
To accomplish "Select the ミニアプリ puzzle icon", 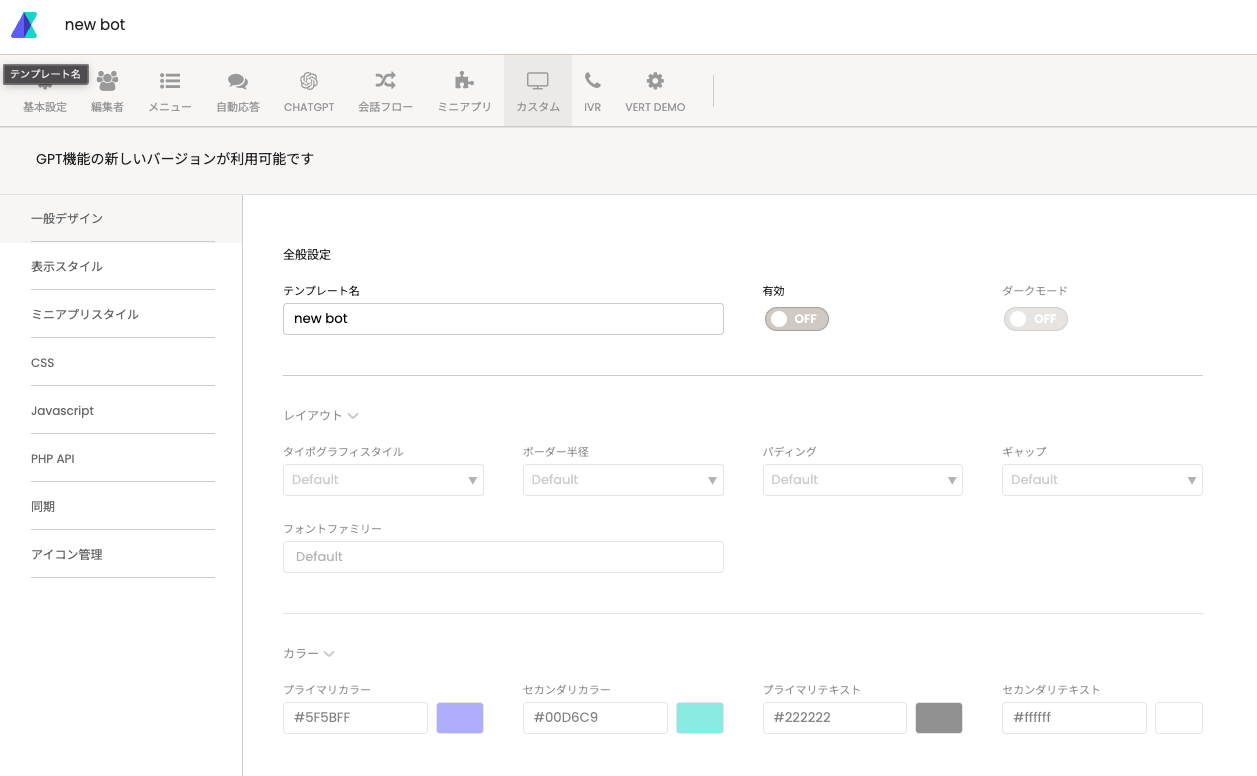I will [x=464, y=81].
